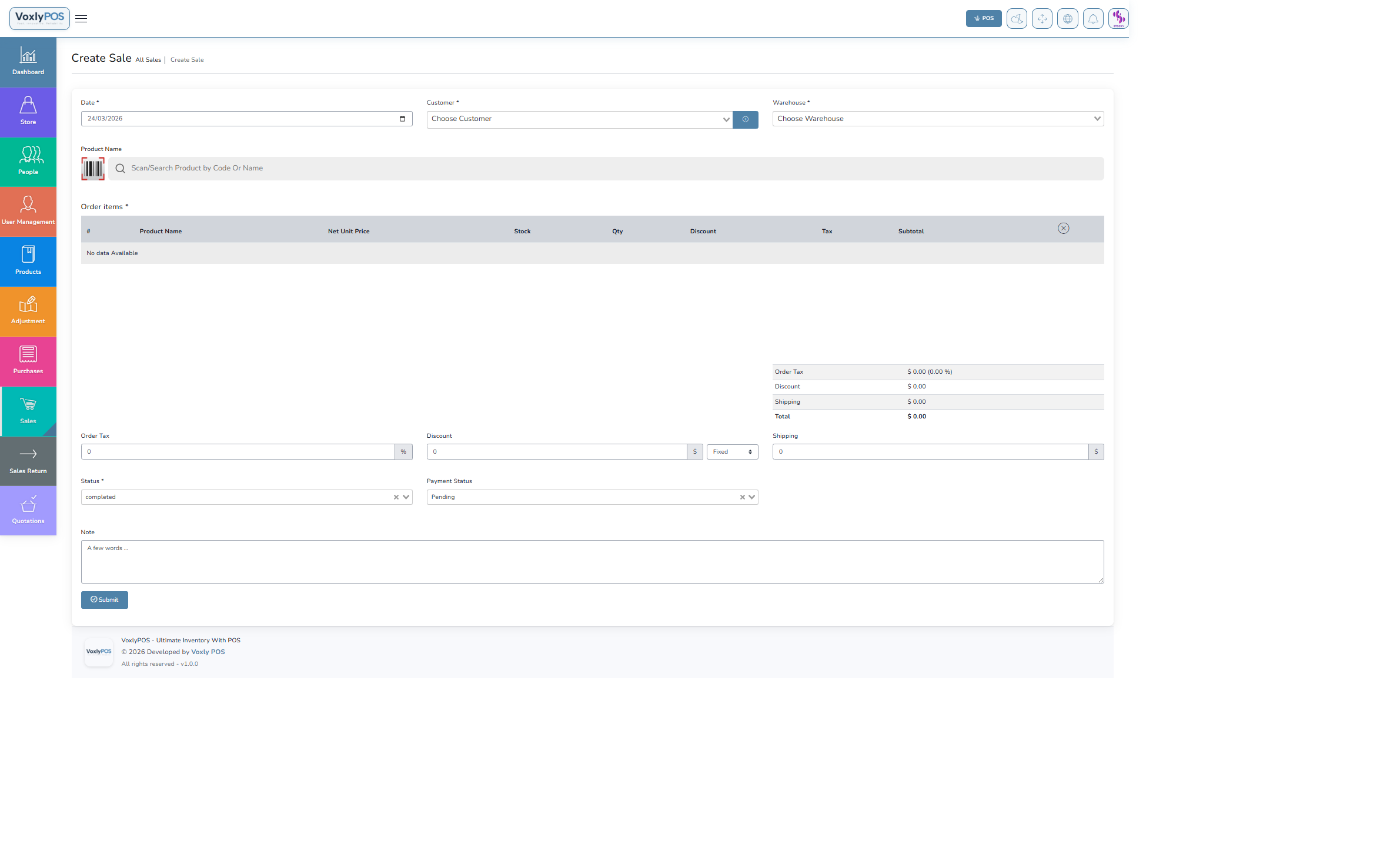Clear the Pending payment status

click(741, 497)
